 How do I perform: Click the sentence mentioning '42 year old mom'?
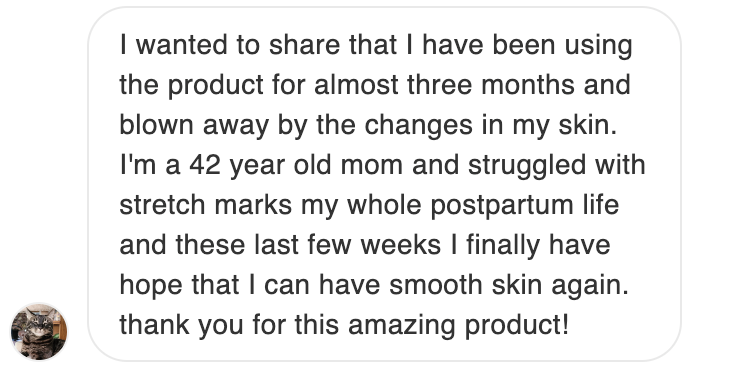382,166
